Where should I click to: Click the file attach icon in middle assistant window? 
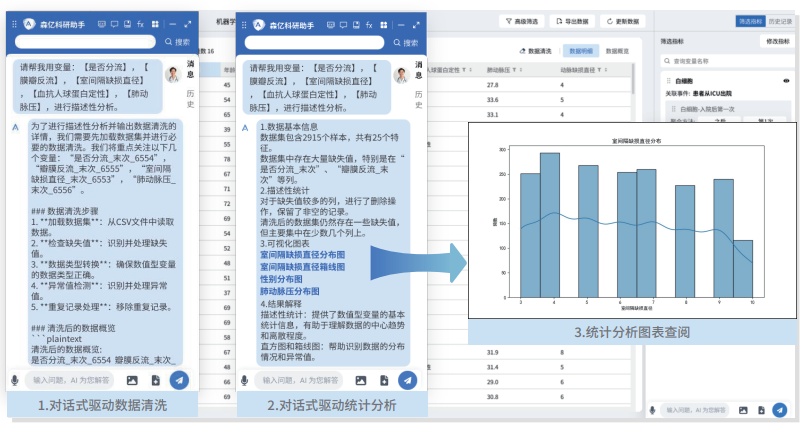tap(384, 380)
